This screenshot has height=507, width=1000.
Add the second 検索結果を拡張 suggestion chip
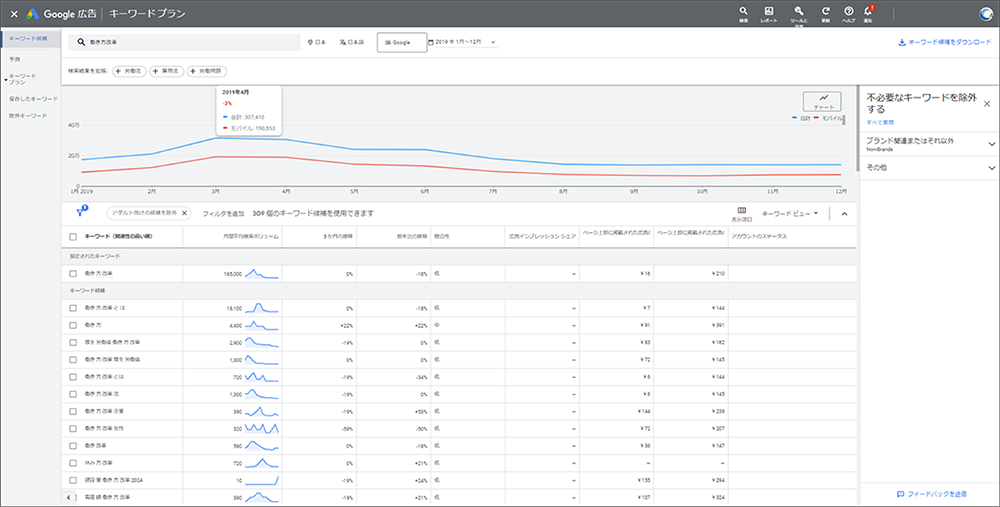pyautogui.click(x=167, y=71)
